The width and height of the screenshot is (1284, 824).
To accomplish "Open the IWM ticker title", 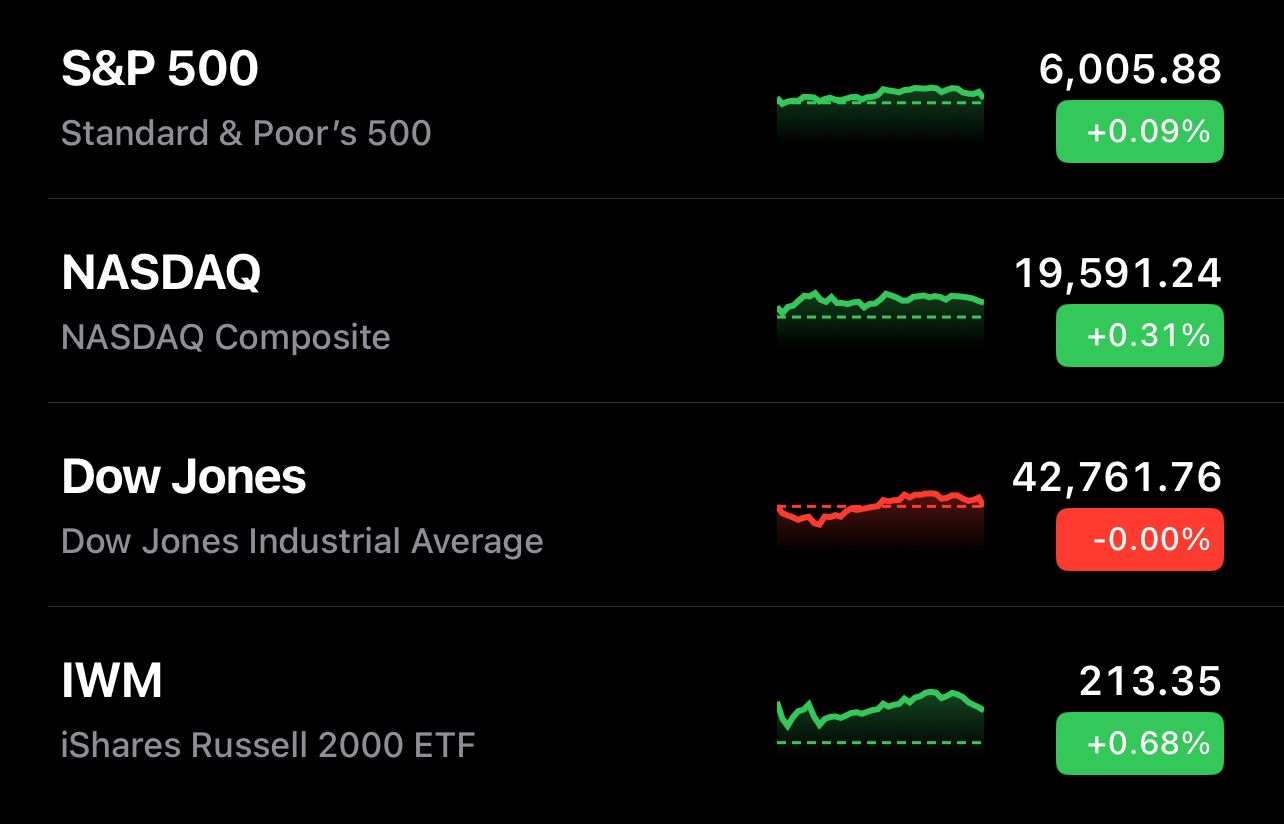I will [x=112, y=681].
